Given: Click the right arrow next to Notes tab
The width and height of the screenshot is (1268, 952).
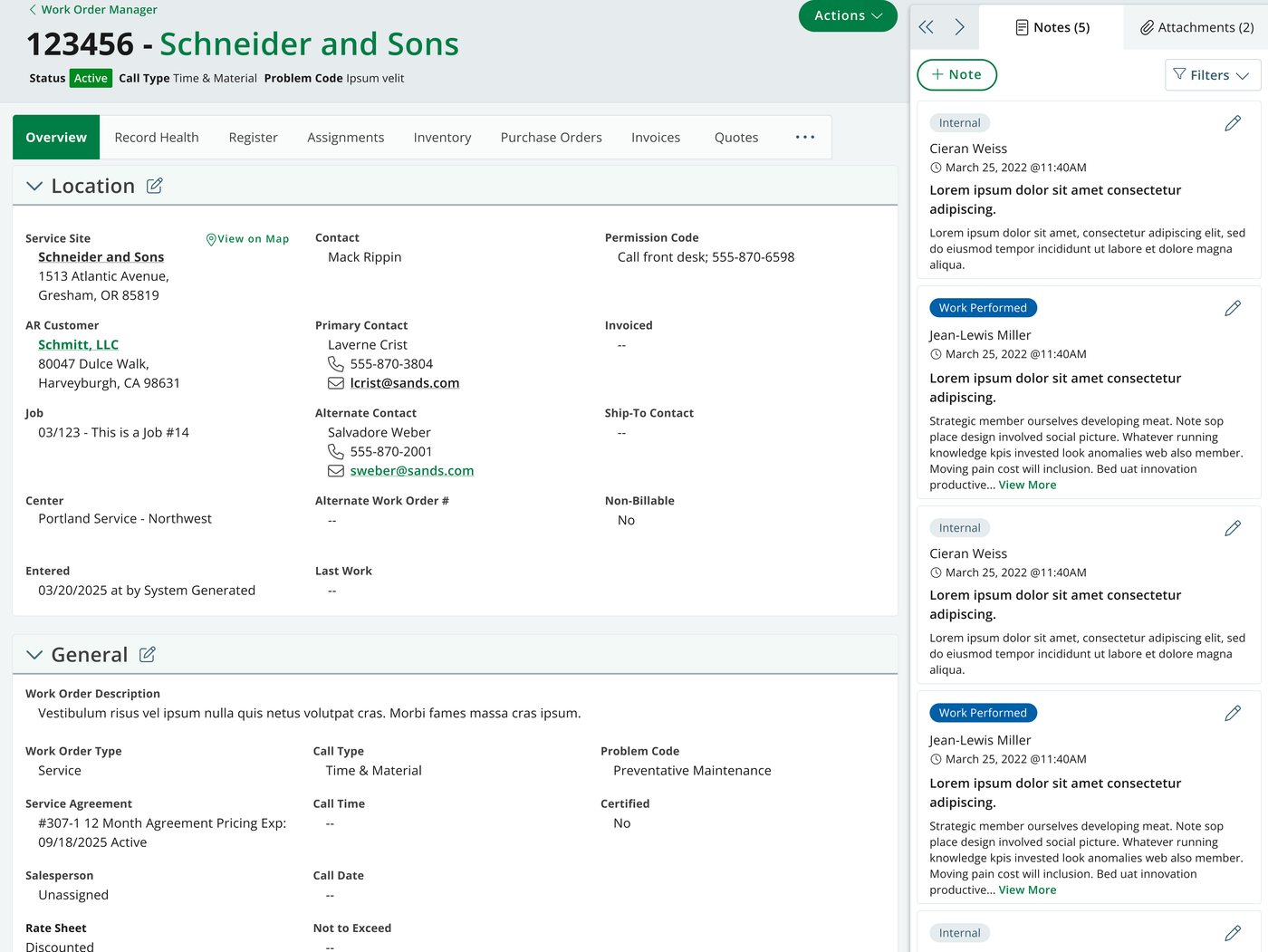Looking at the screenshot, I should point(960,27).
